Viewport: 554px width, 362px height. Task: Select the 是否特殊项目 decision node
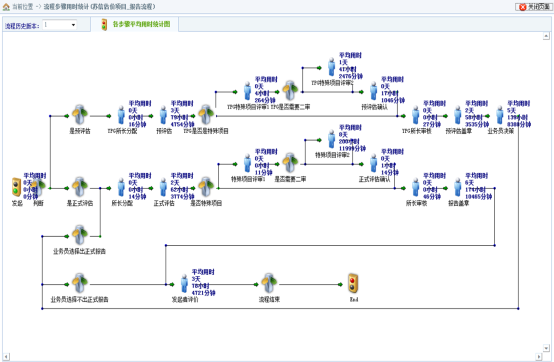click(206, 187)
